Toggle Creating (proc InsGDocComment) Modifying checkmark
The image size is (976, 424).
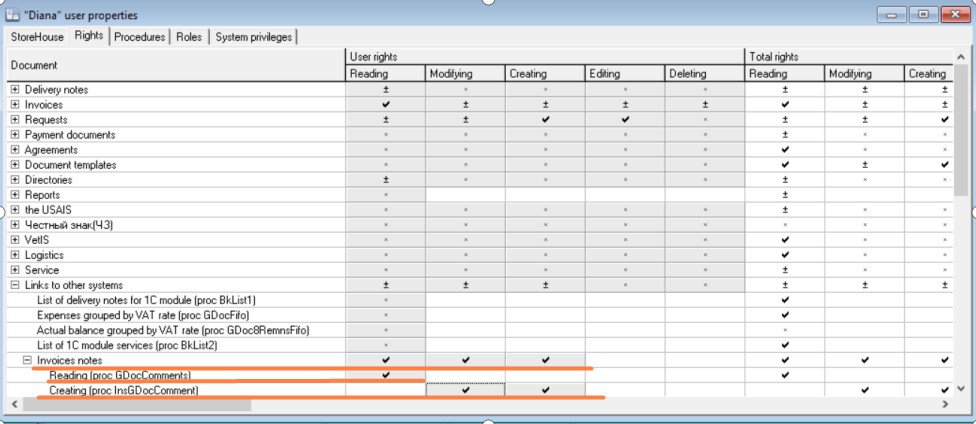[465, 390]
